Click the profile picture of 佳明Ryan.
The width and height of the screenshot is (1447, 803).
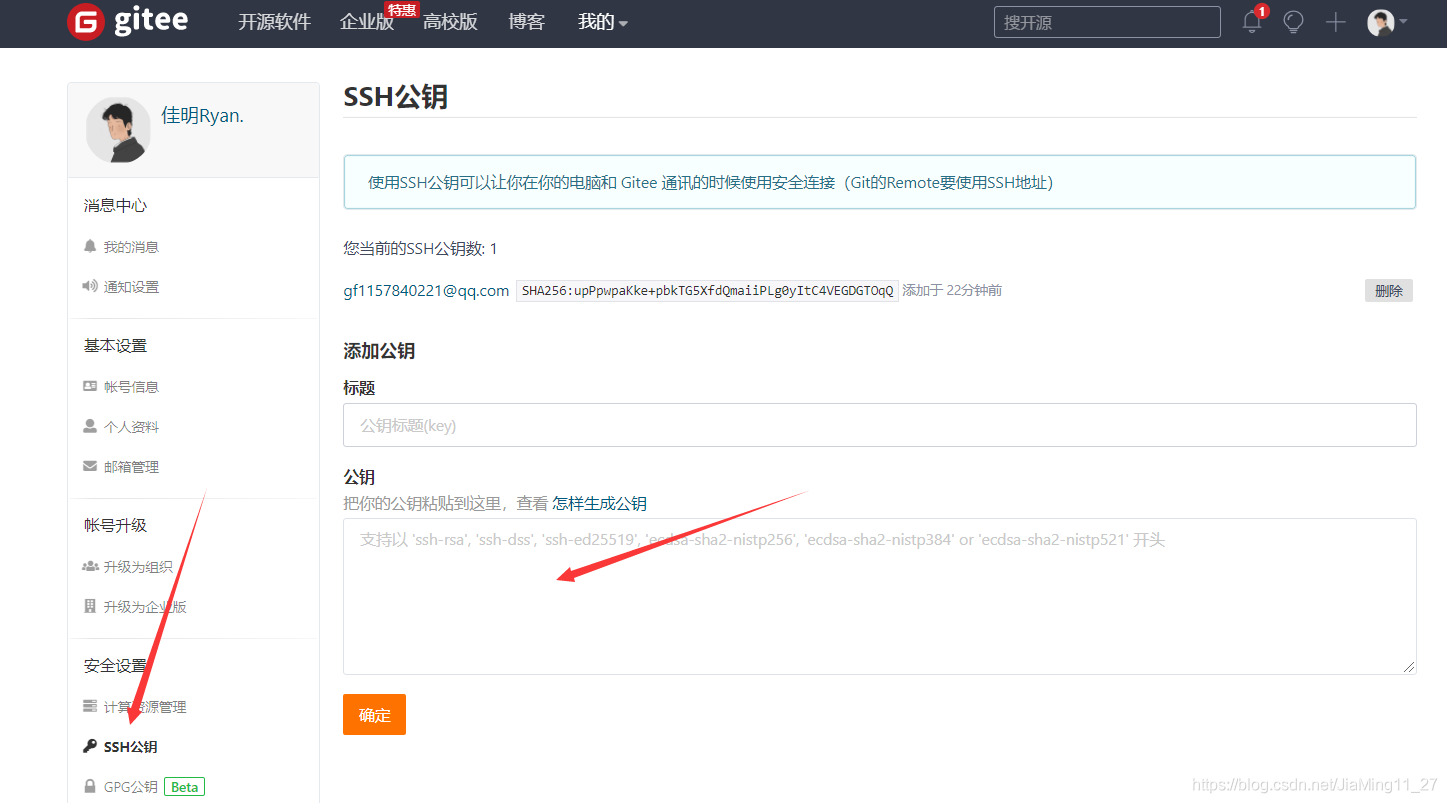118,130
